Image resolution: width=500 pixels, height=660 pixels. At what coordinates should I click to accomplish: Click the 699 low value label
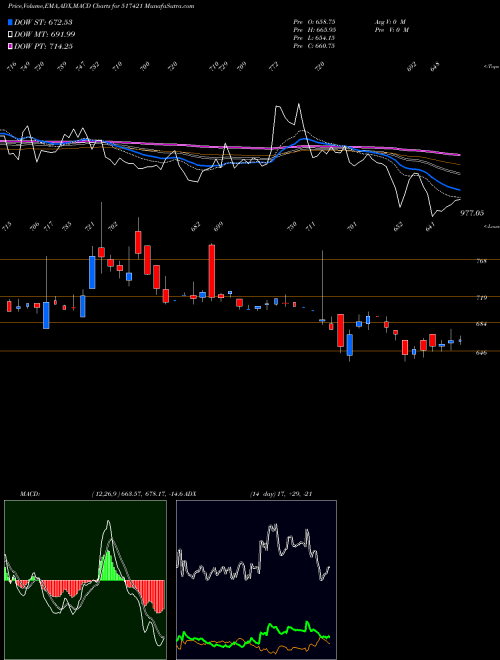pos(218,227)
